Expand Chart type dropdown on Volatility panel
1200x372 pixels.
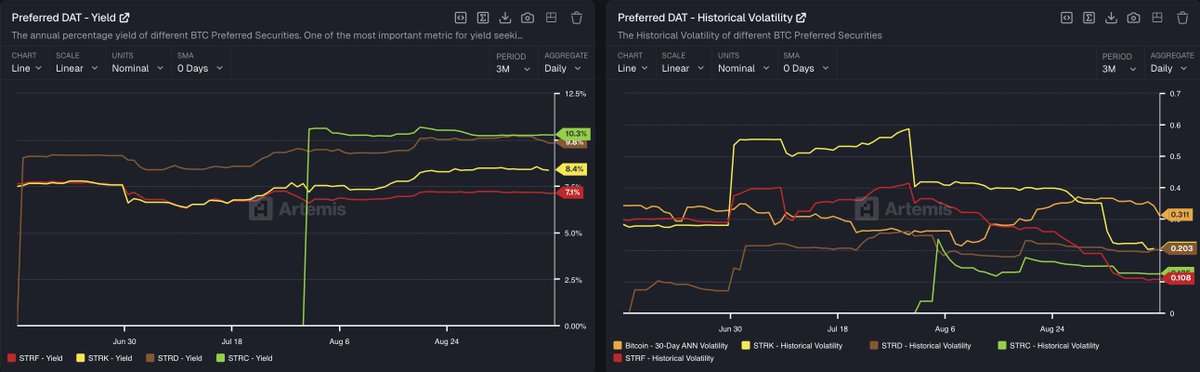point(633,68)
